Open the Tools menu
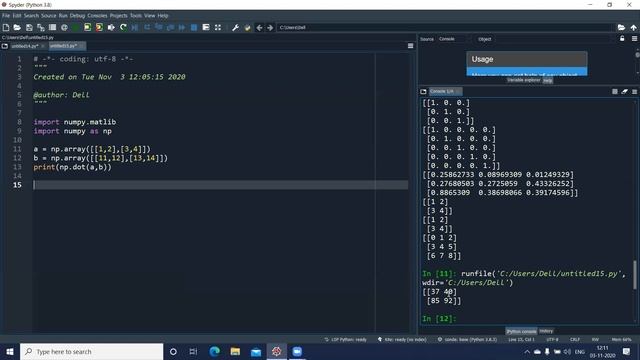The width and height of the screenshot is (640, 360). pos(136,16)
